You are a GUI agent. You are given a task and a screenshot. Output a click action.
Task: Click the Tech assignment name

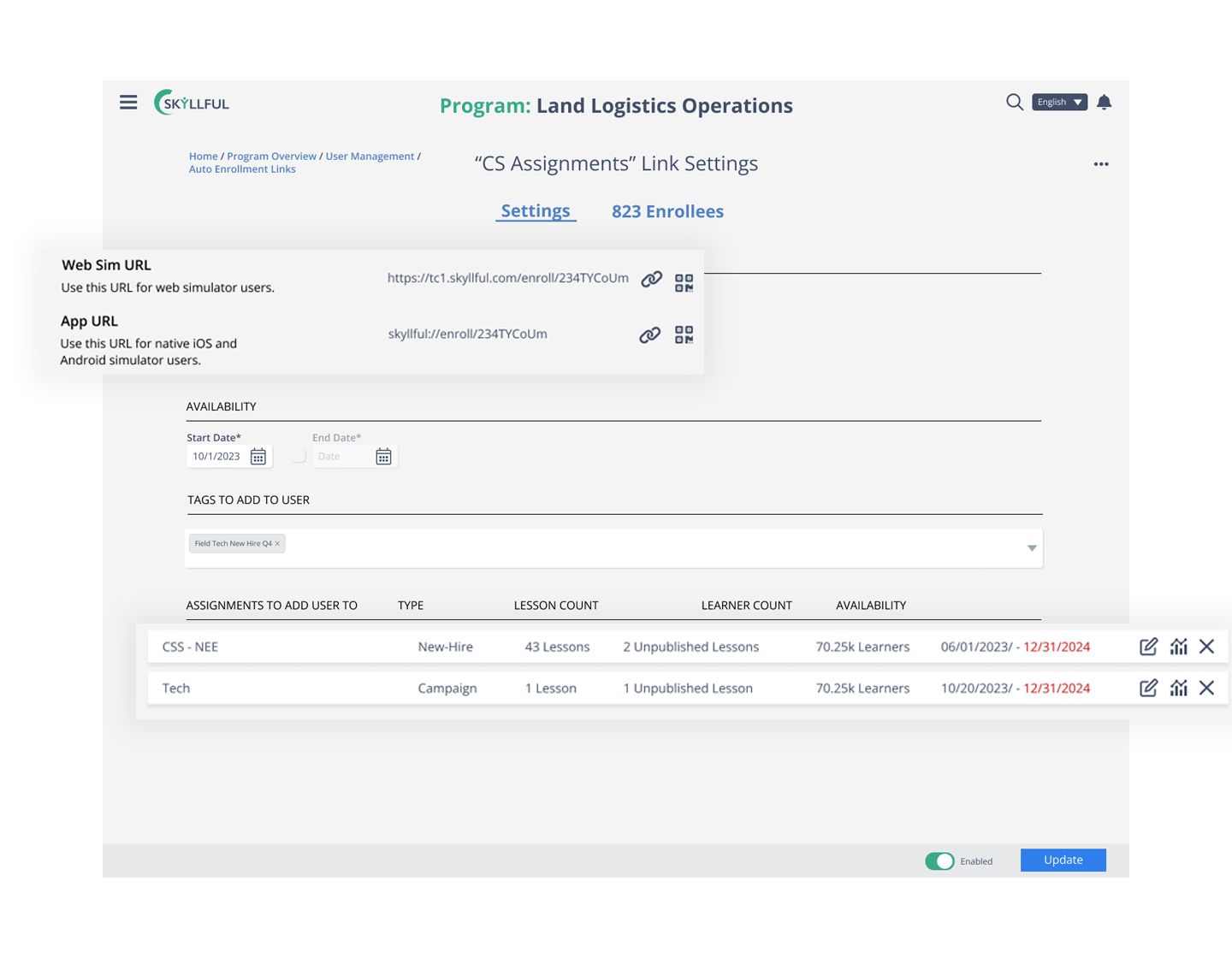click(176, 688)
